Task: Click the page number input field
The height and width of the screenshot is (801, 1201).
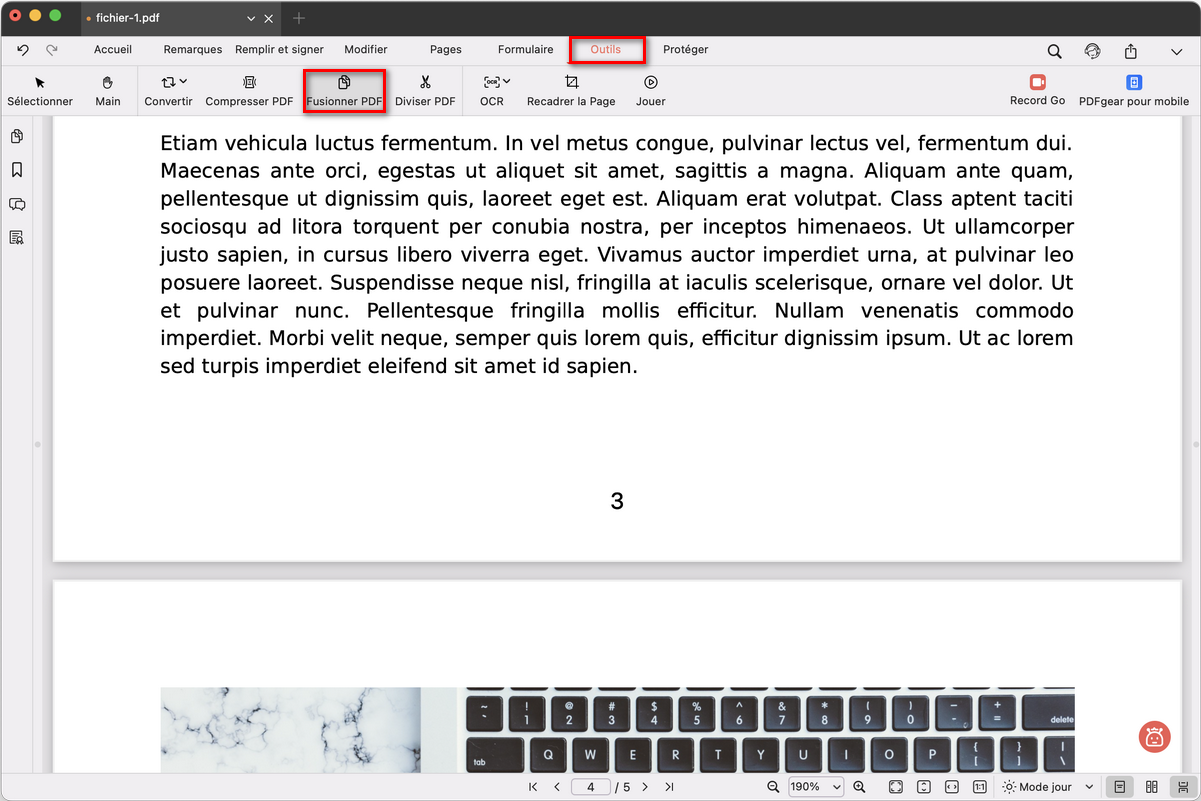Action: coord(590,787)
